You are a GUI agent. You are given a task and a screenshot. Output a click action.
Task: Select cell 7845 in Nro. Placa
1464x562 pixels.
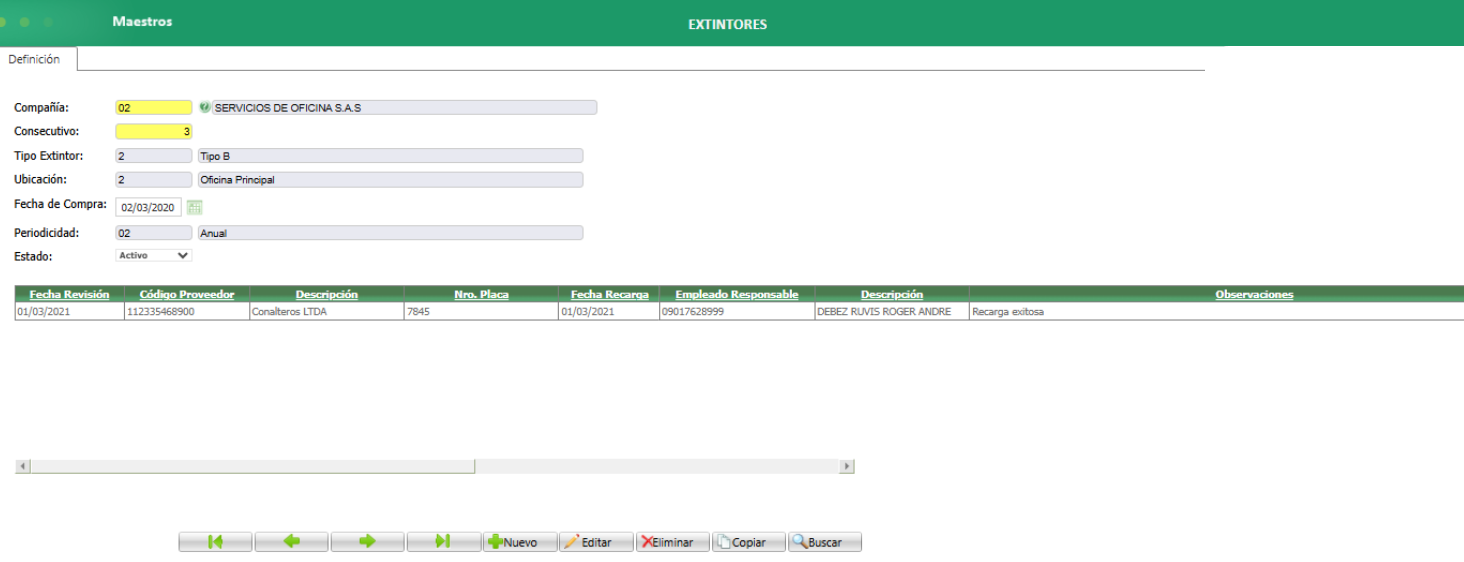pyautogui.click(x=481, y=312)
